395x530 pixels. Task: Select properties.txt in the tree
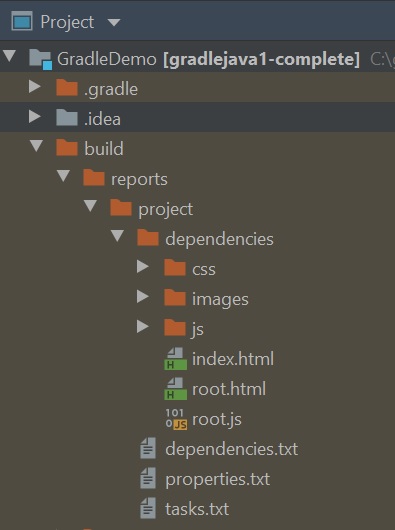218,480
